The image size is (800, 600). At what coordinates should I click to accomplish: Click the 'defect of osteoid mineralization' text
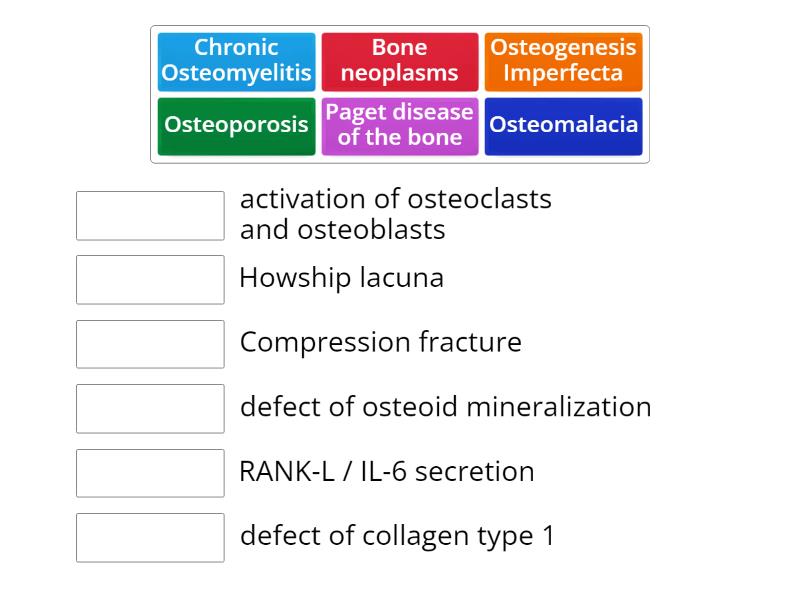click(x=445, y=407)
